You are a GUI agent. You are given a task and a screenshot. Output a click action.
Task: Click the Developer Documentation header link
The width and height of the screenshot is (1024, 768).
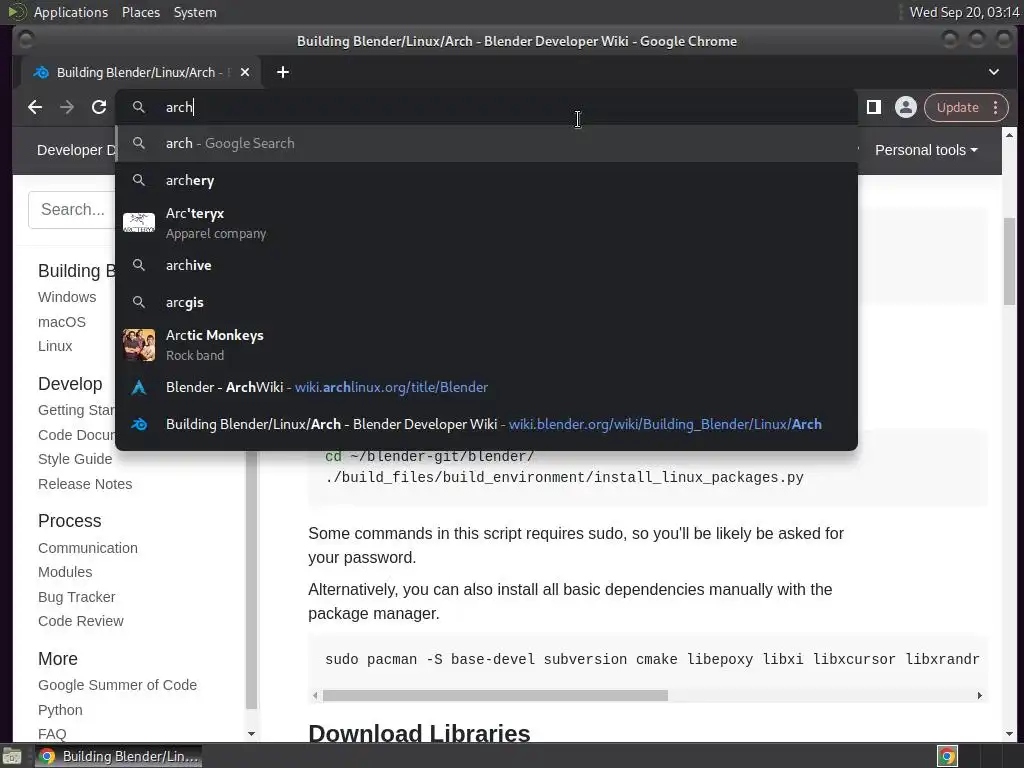76,150
